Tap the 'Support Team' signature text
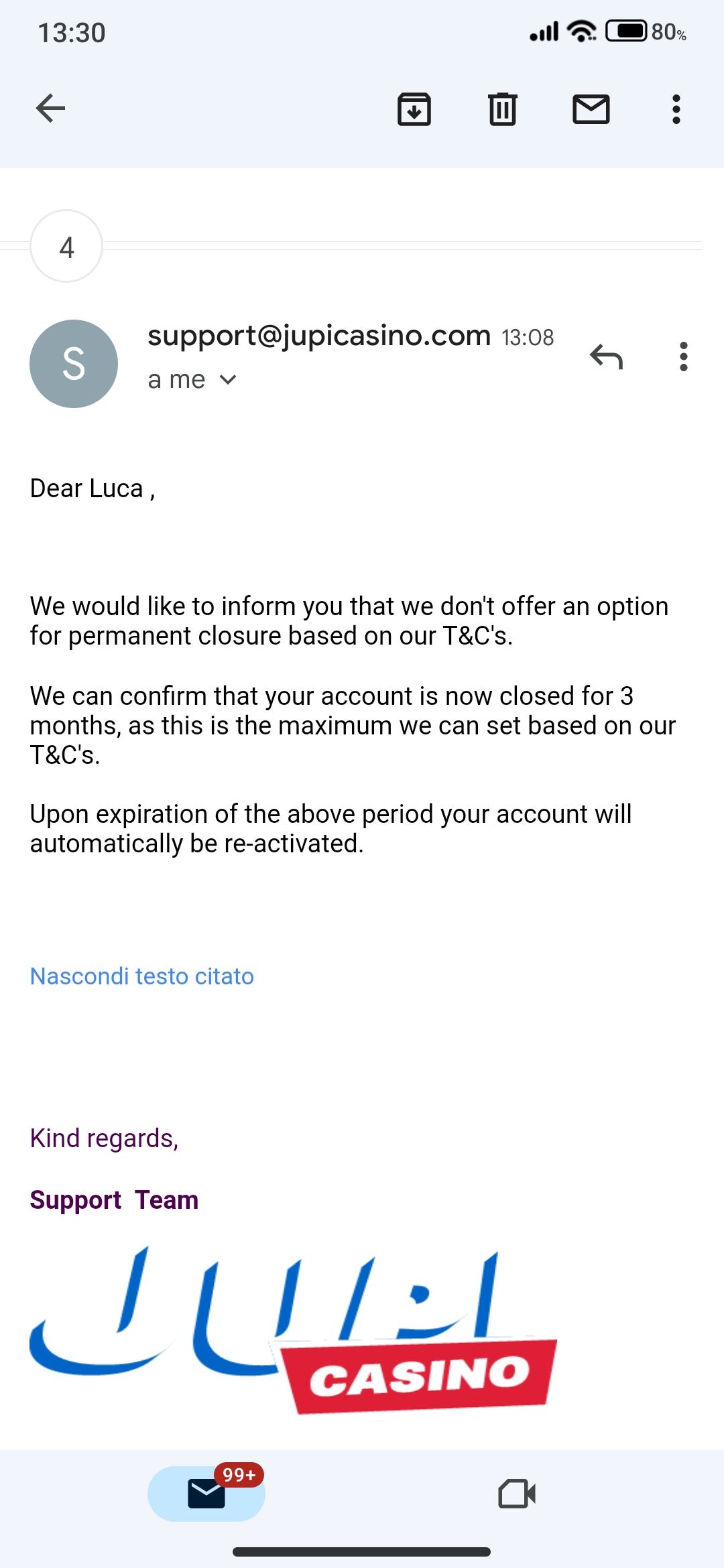This screenshot has width=724, height=1568. coord(114,1200)
